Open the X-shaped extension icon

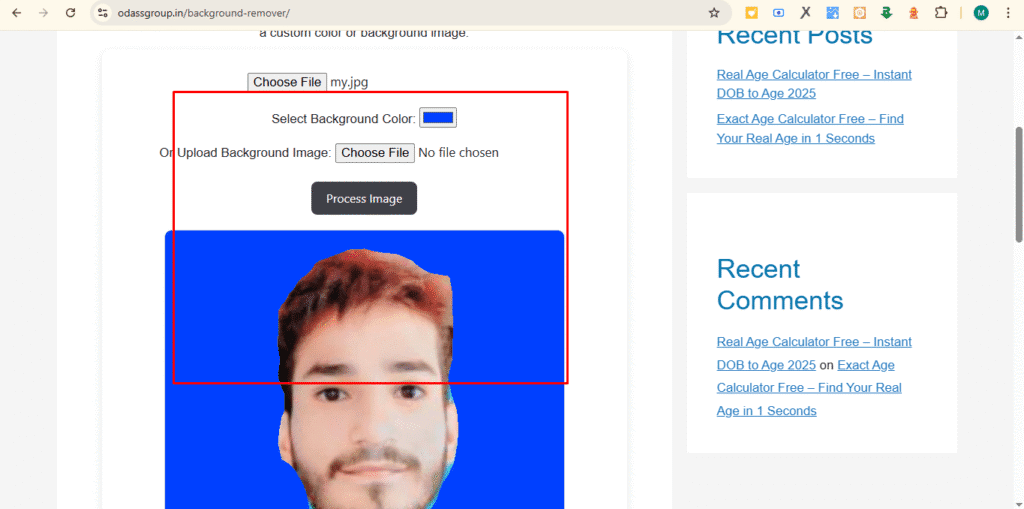click(805, 13)
